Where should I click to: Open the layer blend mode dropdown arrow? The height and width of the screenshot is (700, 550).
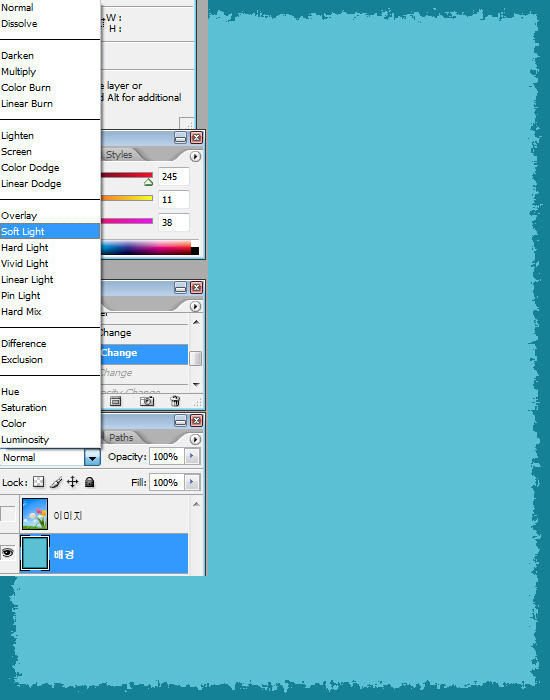pyautogui.click(x=92, y=458)
